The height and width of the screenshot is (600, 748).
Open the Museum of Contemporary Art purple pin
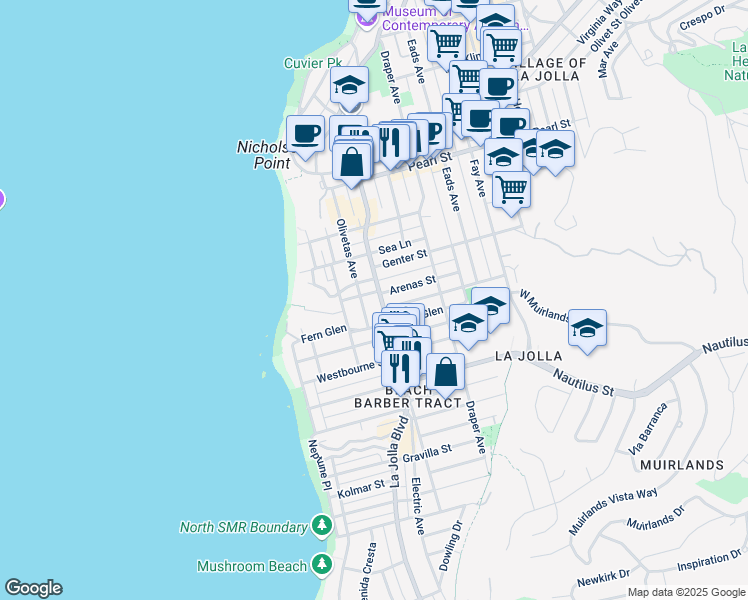[x=367, y=19]
